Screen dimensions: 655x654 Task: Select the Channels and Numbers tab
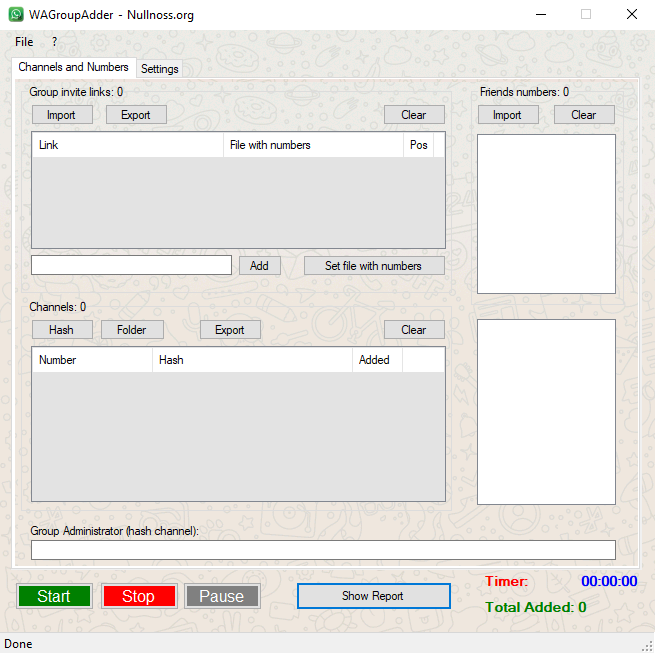pyautogui.click(x=73, y=67)
